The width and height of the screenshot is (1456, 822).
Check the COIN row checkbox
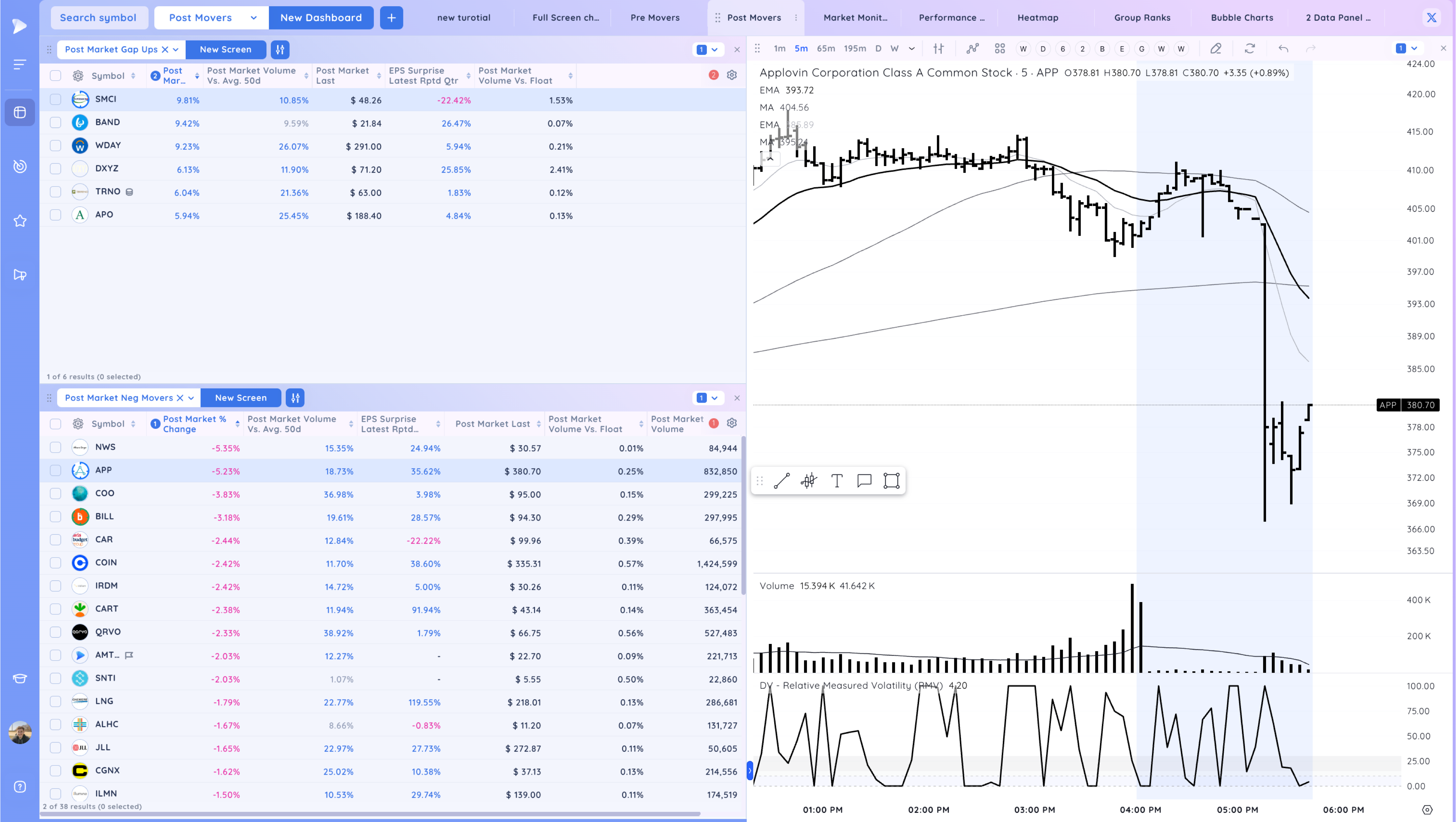tap(55, 563)
